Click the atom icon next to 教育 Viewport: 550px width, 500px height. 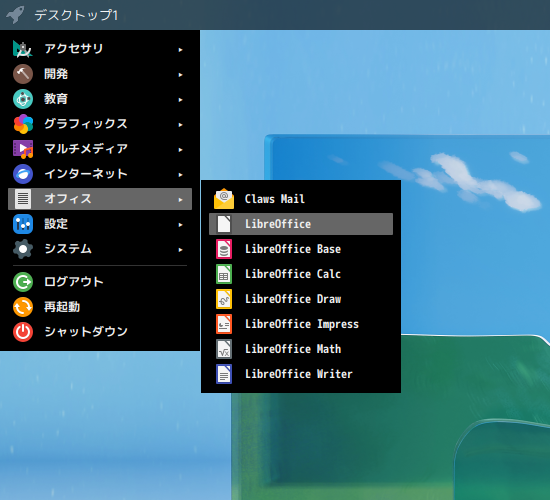click(23, 99)
